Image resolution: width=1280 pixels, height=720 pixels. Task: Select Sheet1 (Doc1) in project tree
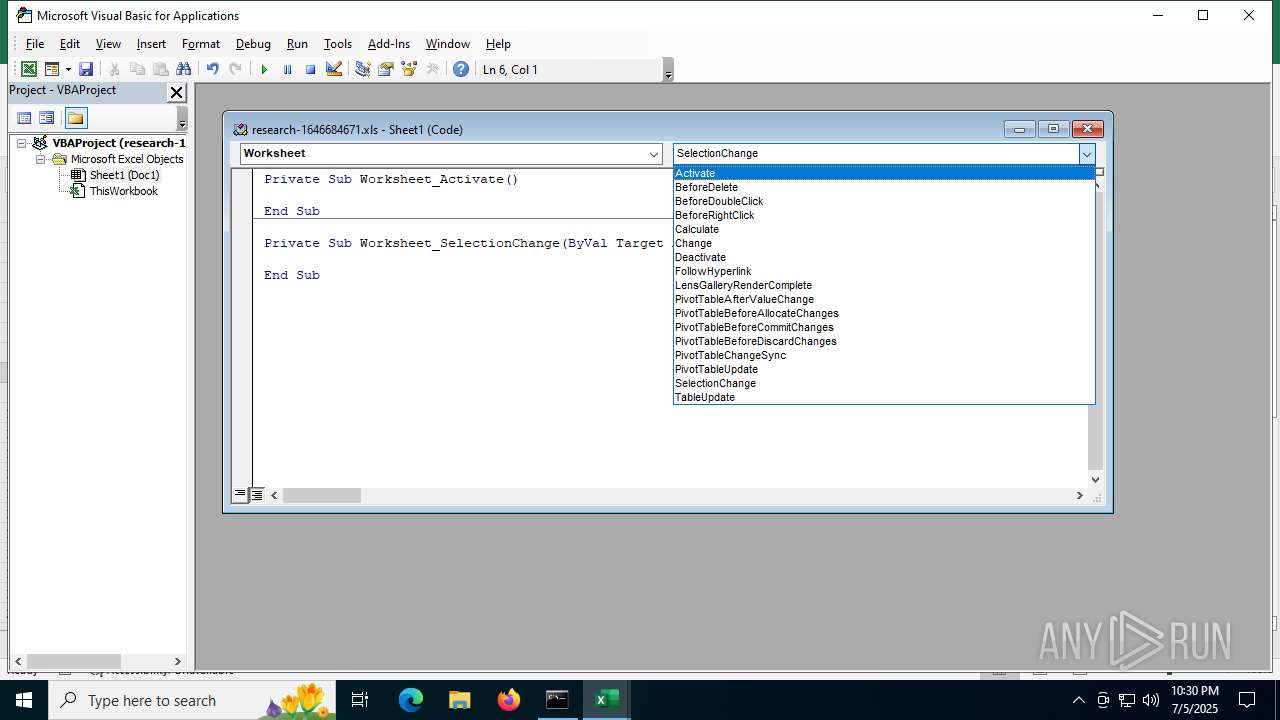pos(124,175)
